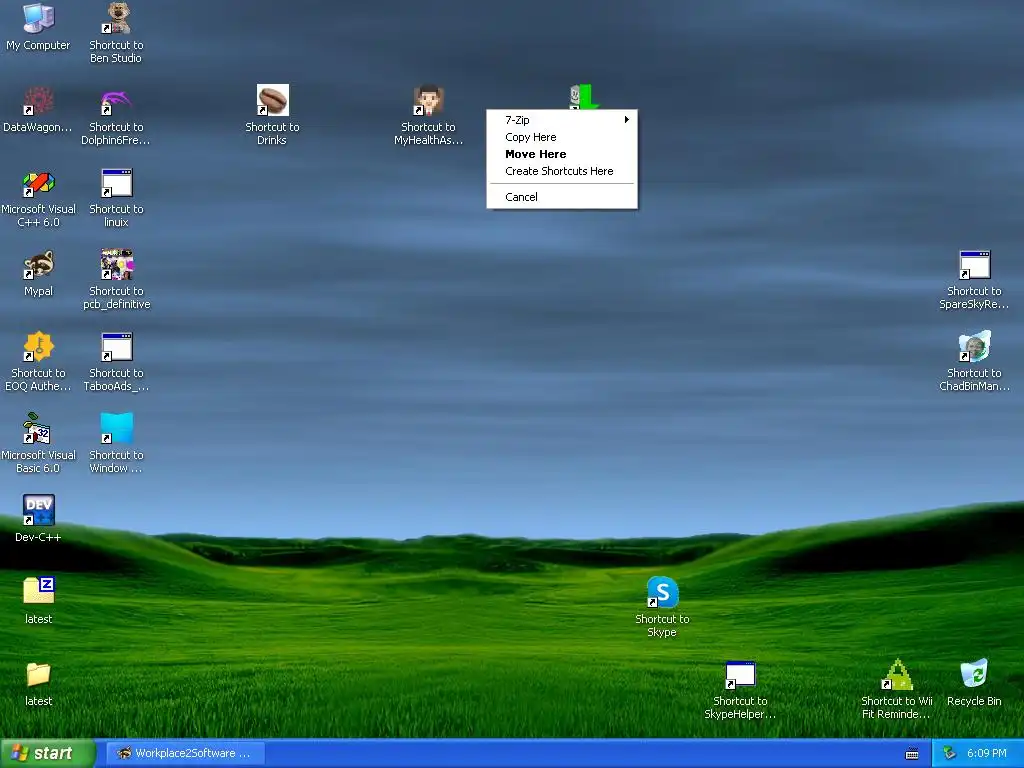Select the Shortcut to TabooAds icon

(x=116, y=347)
